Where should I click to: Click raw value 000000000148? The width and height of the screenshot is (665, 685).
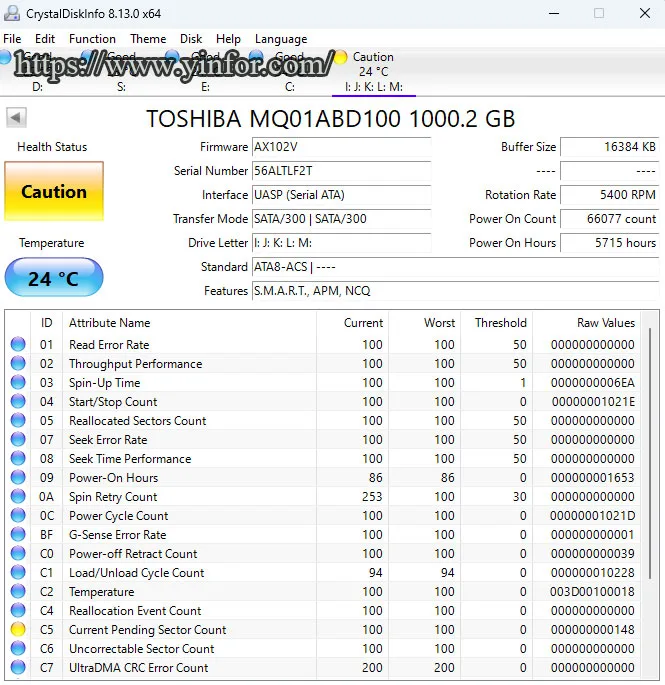[x=592, y=630]
